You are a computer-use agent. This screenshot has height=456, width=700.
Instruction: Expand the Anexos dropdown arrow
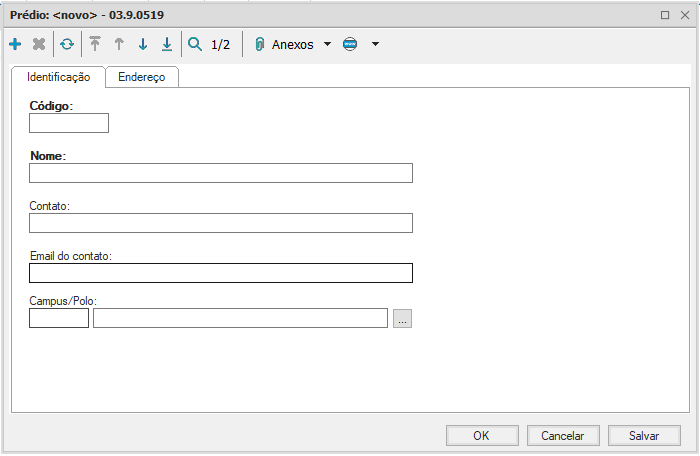coord(327,45)
